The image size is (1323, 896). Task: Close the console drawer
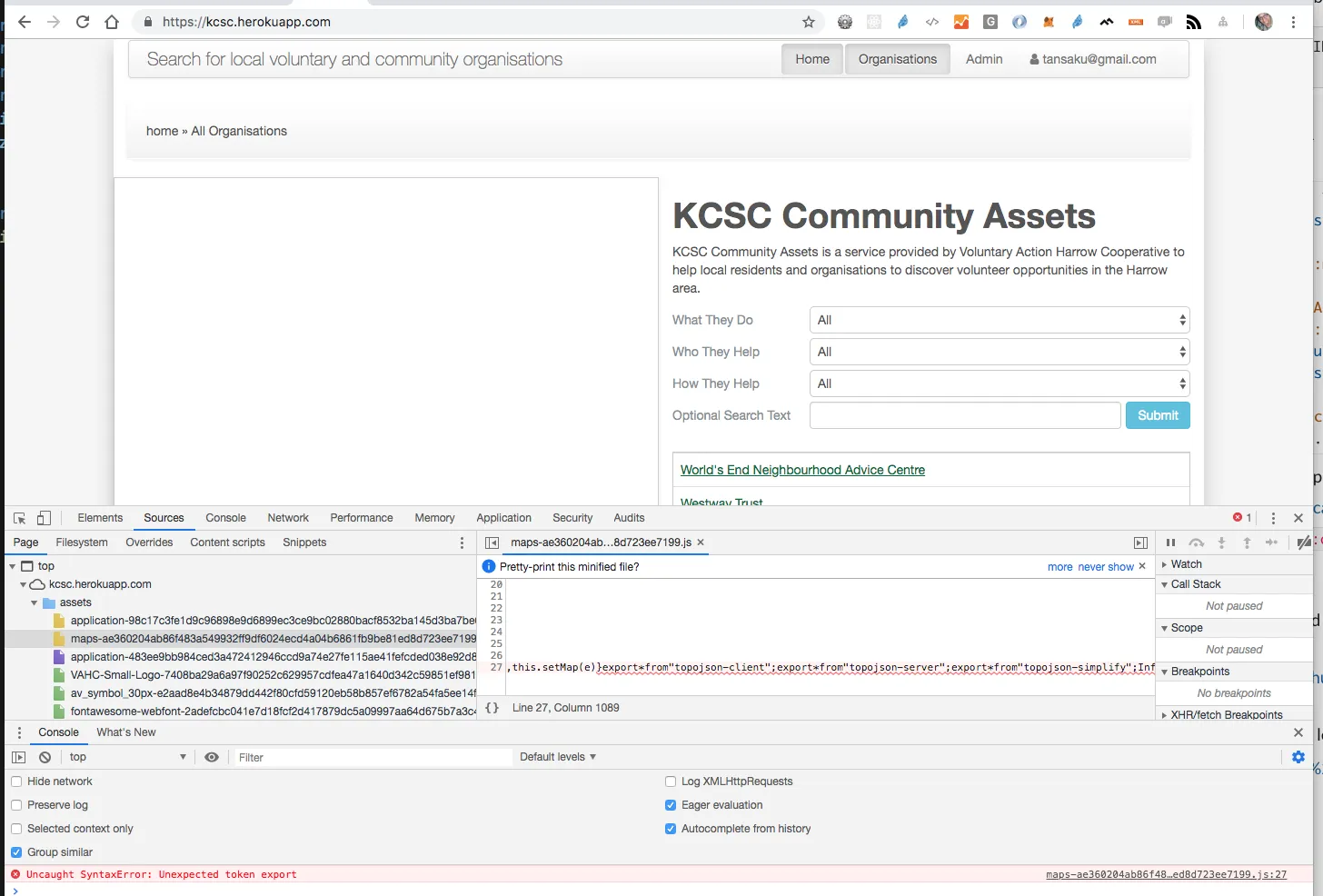point(1298,732)
